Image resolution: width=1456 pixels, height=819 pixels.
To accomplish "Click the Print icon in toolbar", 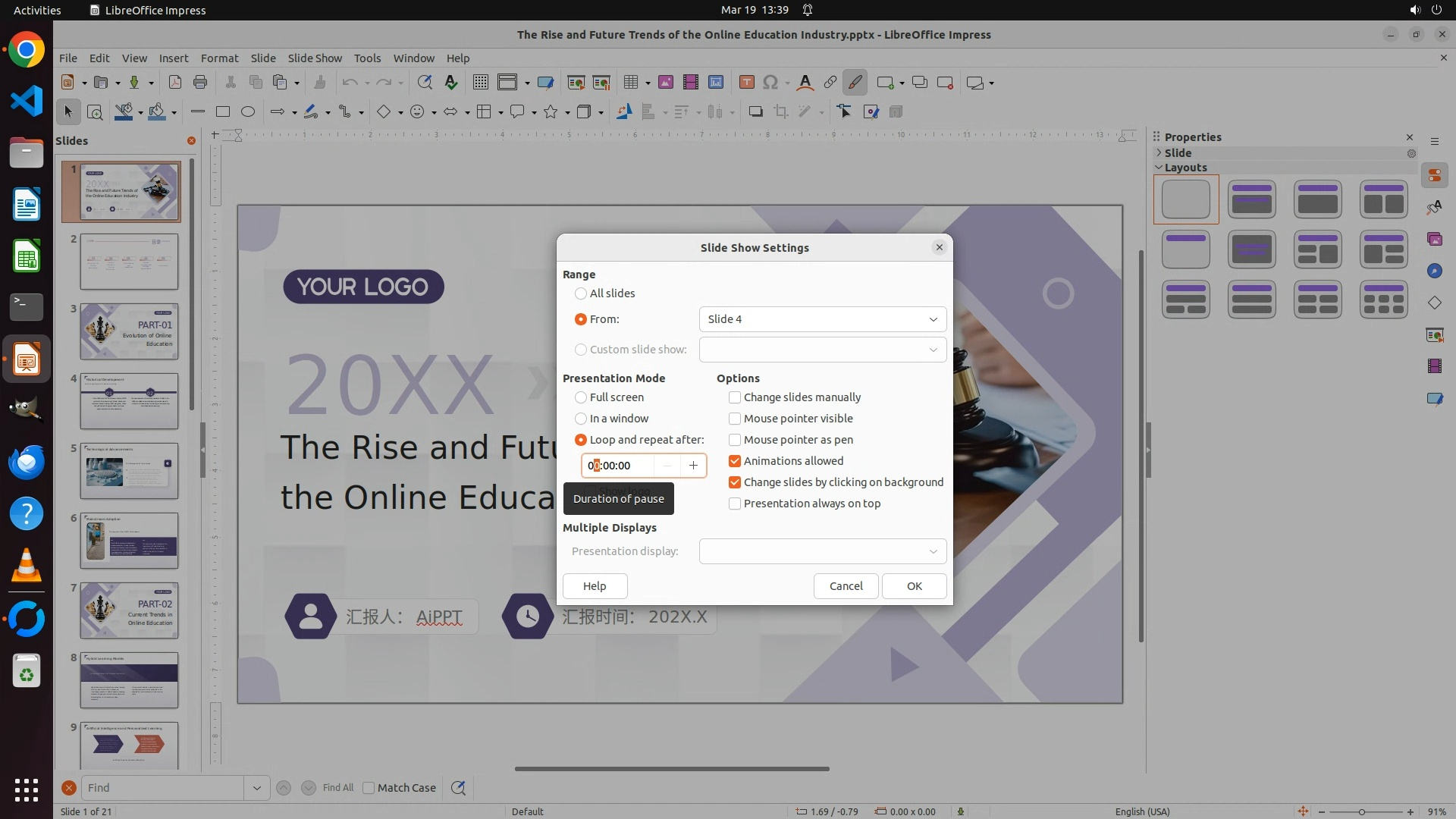I will tap(200, 82).
